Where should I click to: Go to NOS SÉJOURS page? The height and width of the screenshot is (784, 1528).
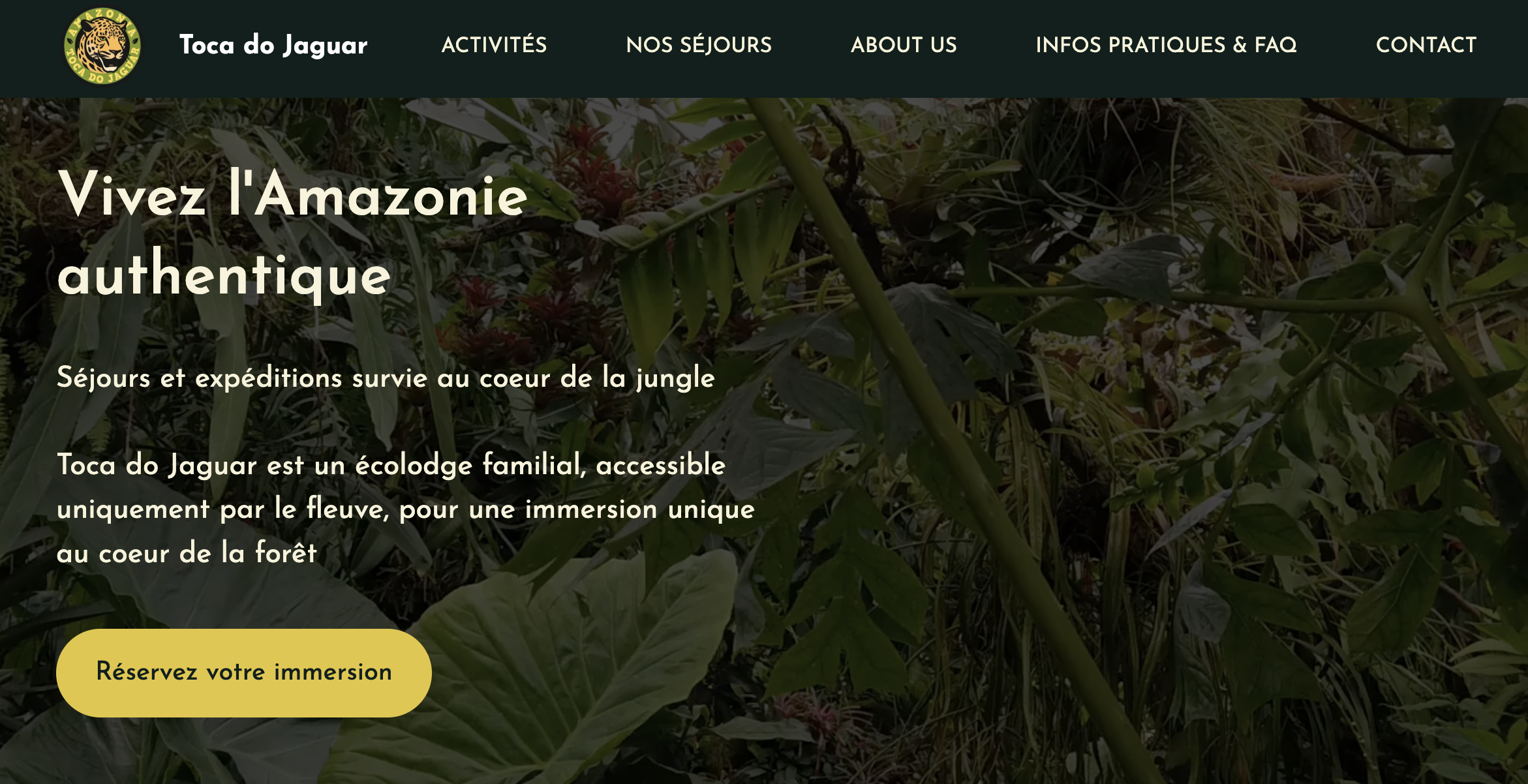(x=699, y=44)
